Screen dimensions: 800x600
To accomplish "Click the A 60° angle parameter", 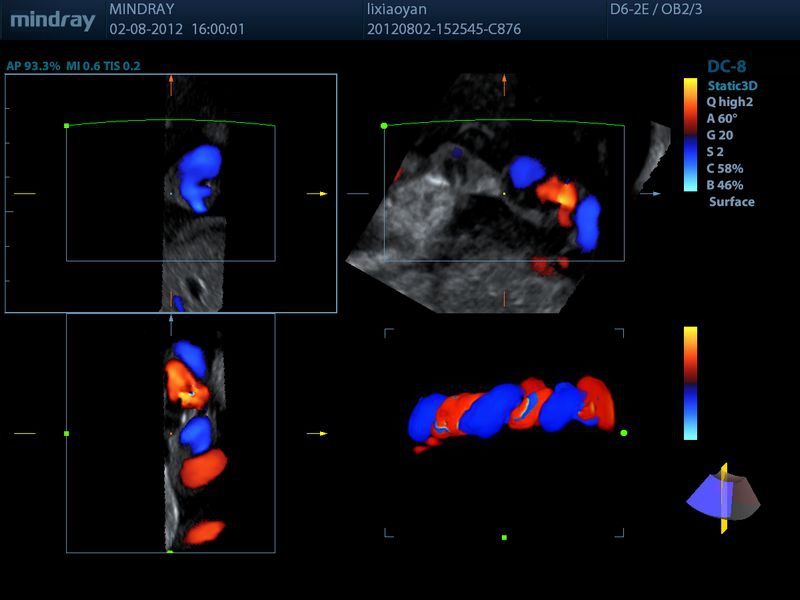I will (x=727, y=117).
